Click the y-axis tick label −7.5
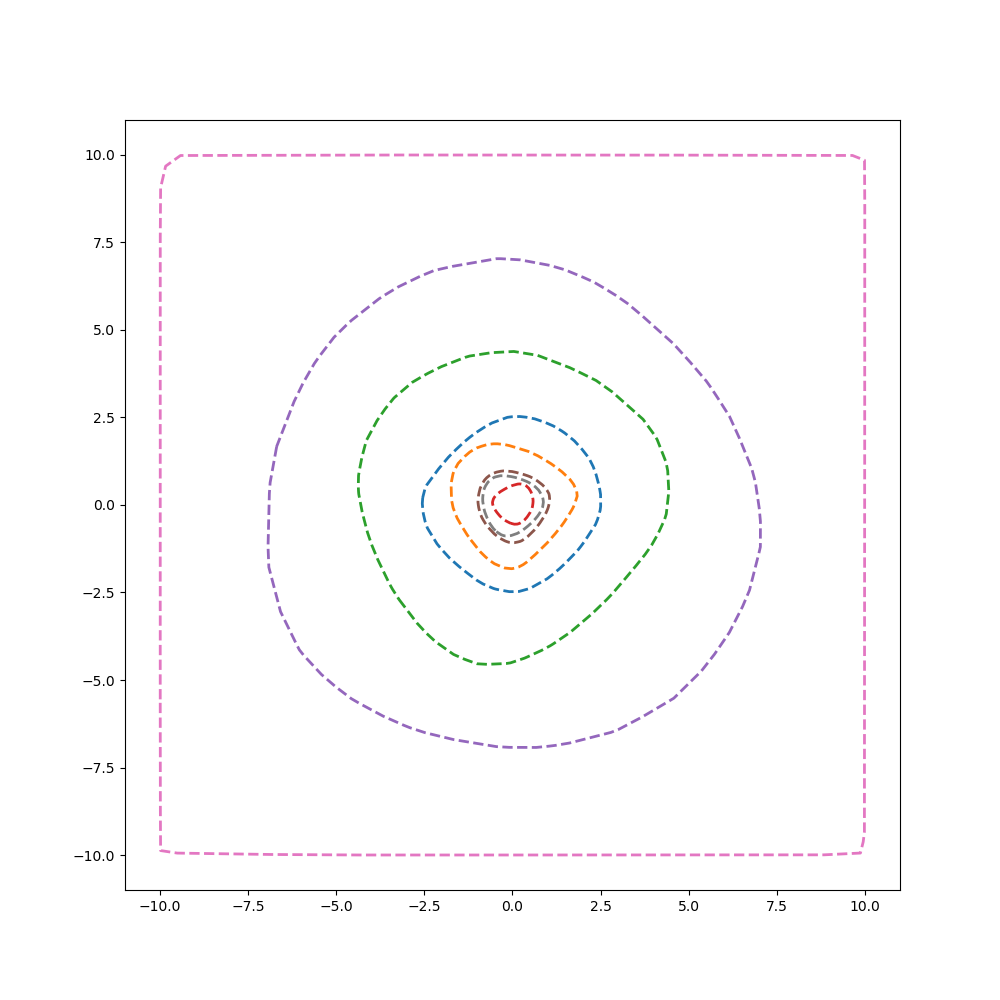The image size is (1000, 1000). pos(99,768)
